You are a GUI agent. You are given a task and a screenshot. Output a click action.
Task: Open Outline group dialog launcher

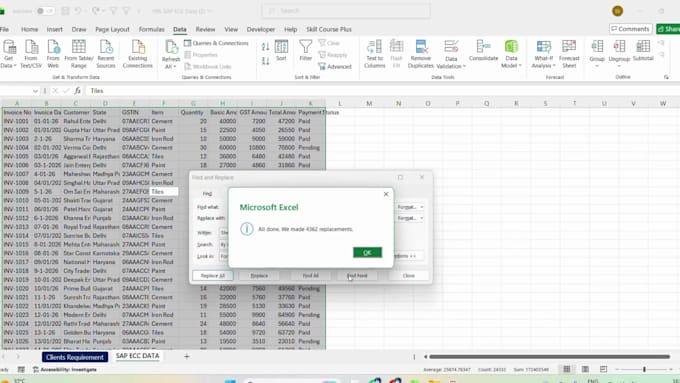(666, 77)
